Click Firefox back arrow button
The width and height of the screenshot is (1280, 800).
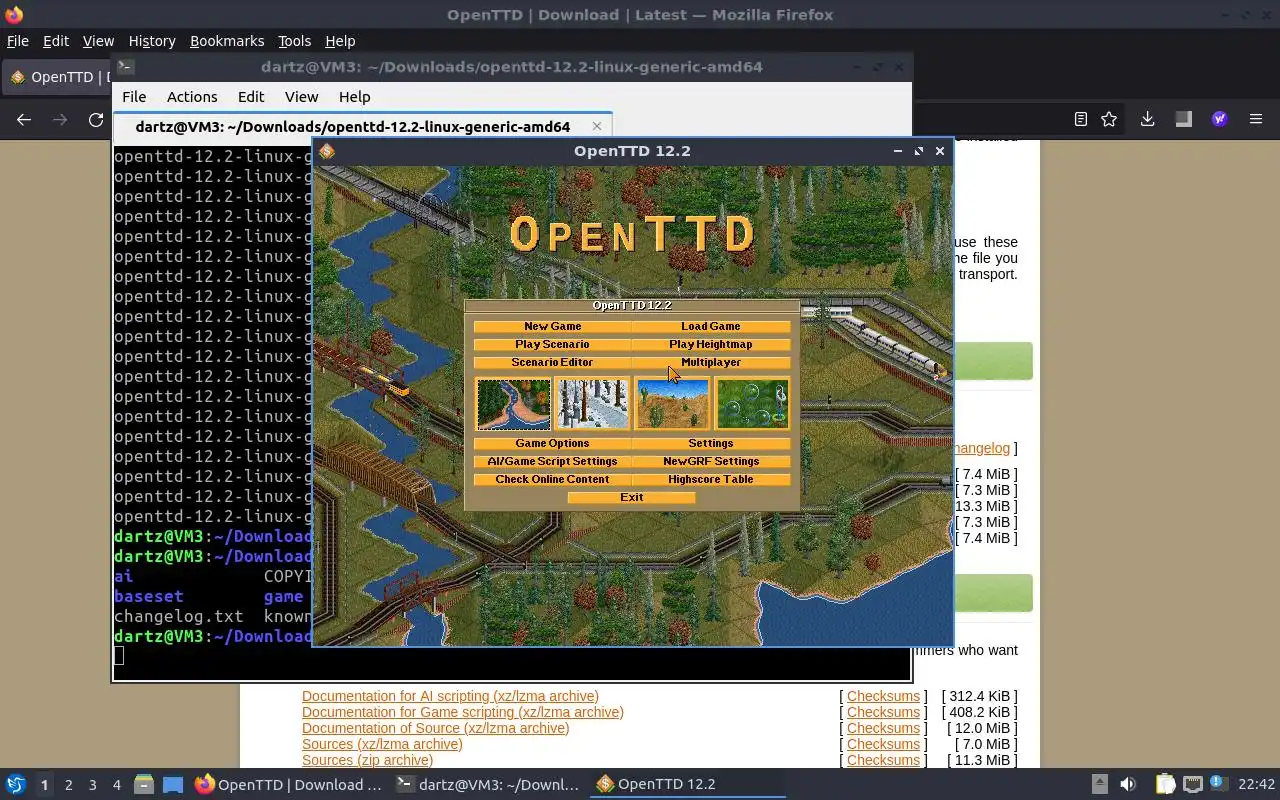point(24,120)
